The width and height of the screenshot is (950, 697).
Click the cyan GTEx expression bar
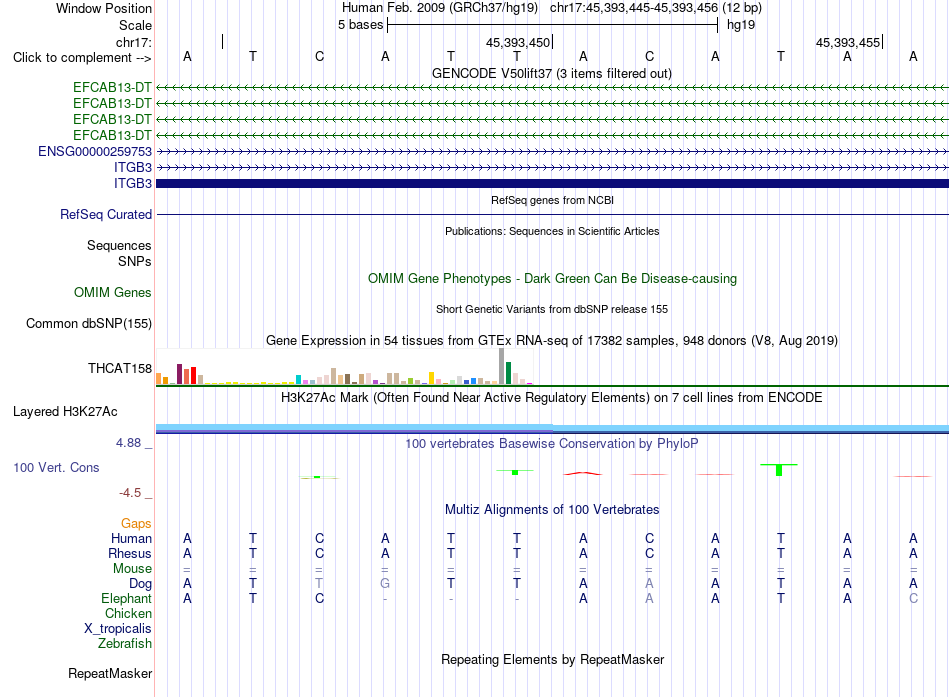click(x=298, y=379)
